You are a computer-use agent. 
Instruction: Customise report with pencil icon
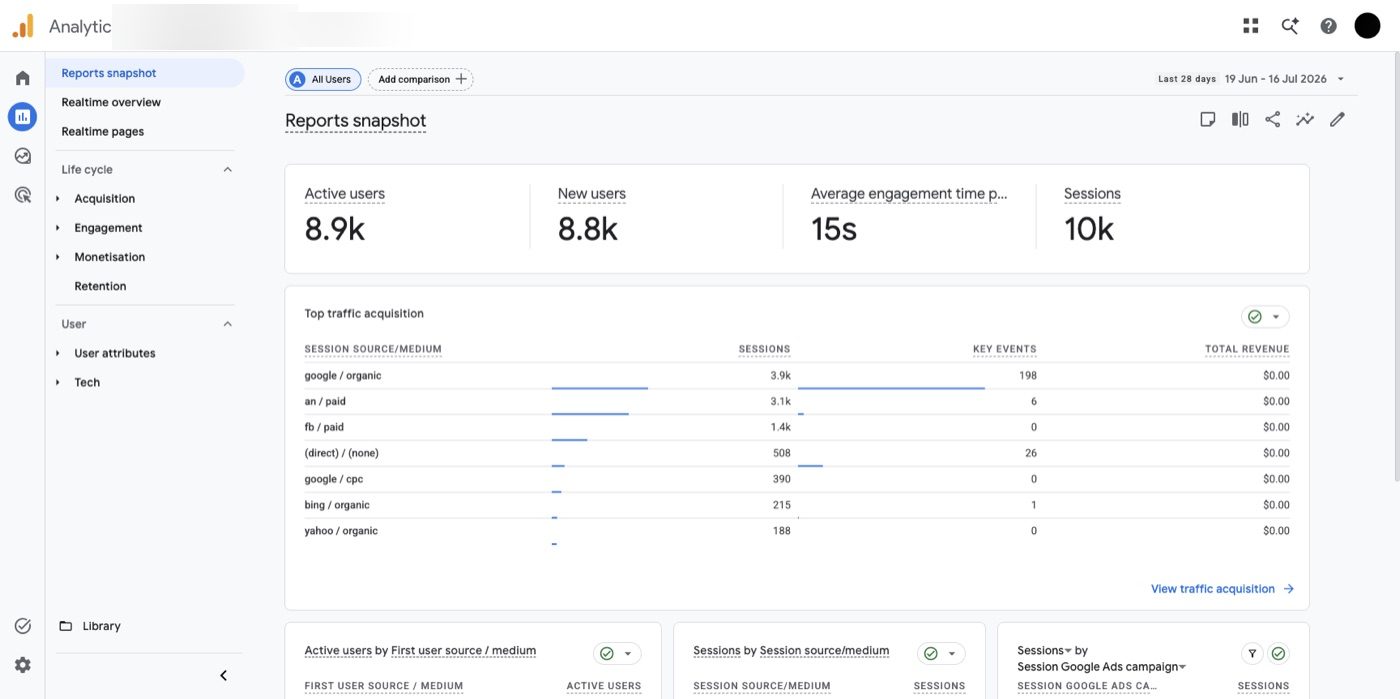(1337, 120)
